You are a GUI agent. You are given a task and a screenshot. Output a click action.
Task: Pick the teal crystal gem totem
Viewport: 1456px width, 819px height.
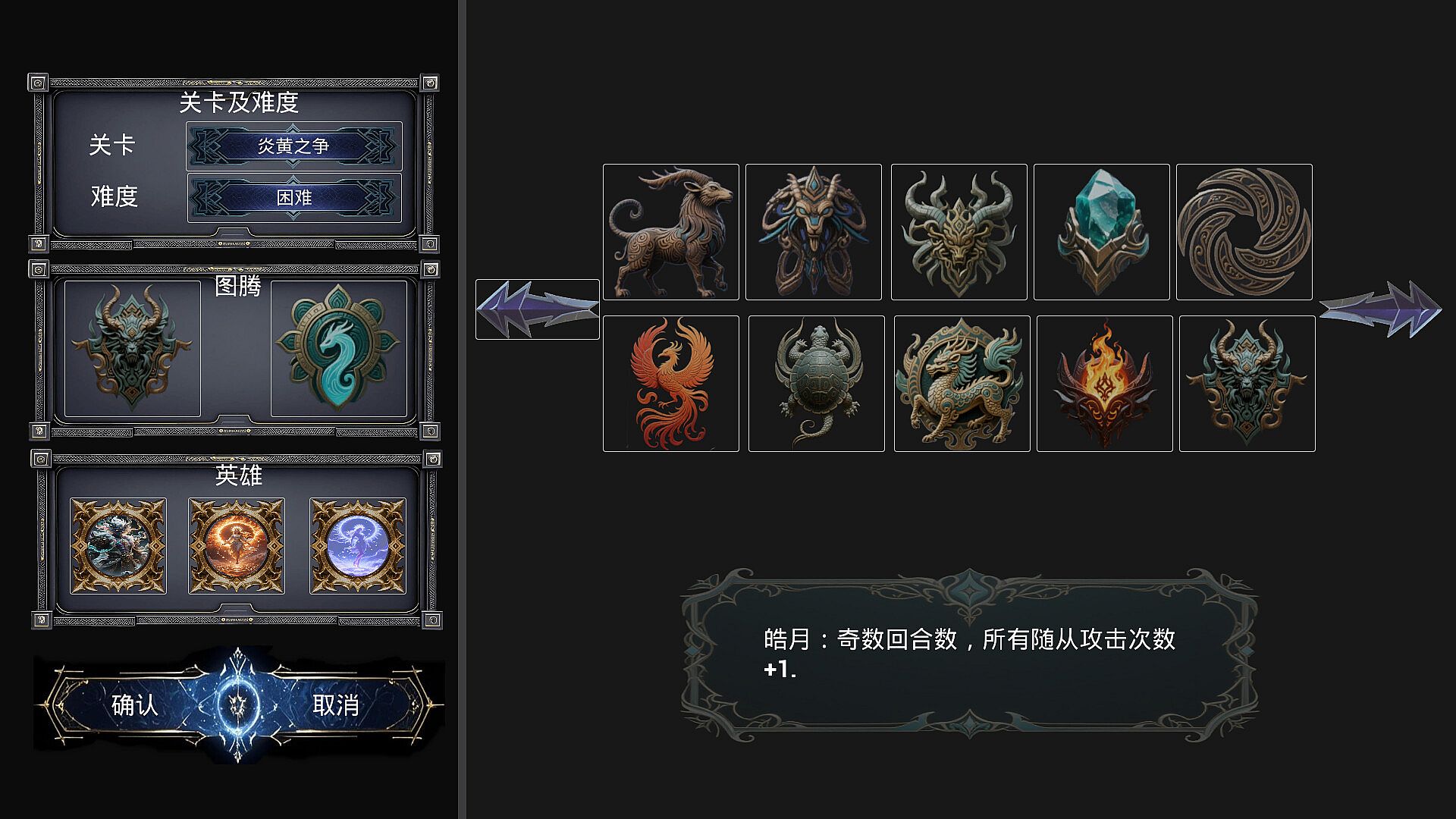click(1102, 232)
